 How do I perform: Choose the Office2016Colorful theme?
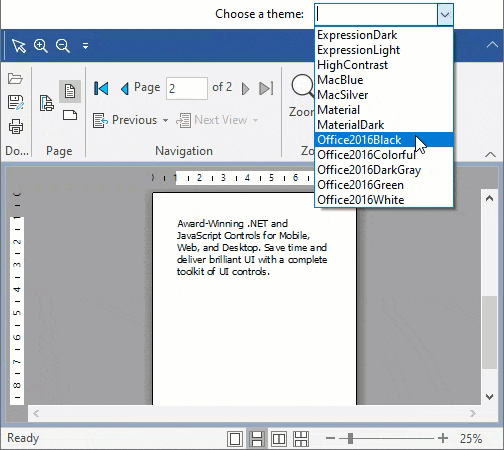point(384,155)
